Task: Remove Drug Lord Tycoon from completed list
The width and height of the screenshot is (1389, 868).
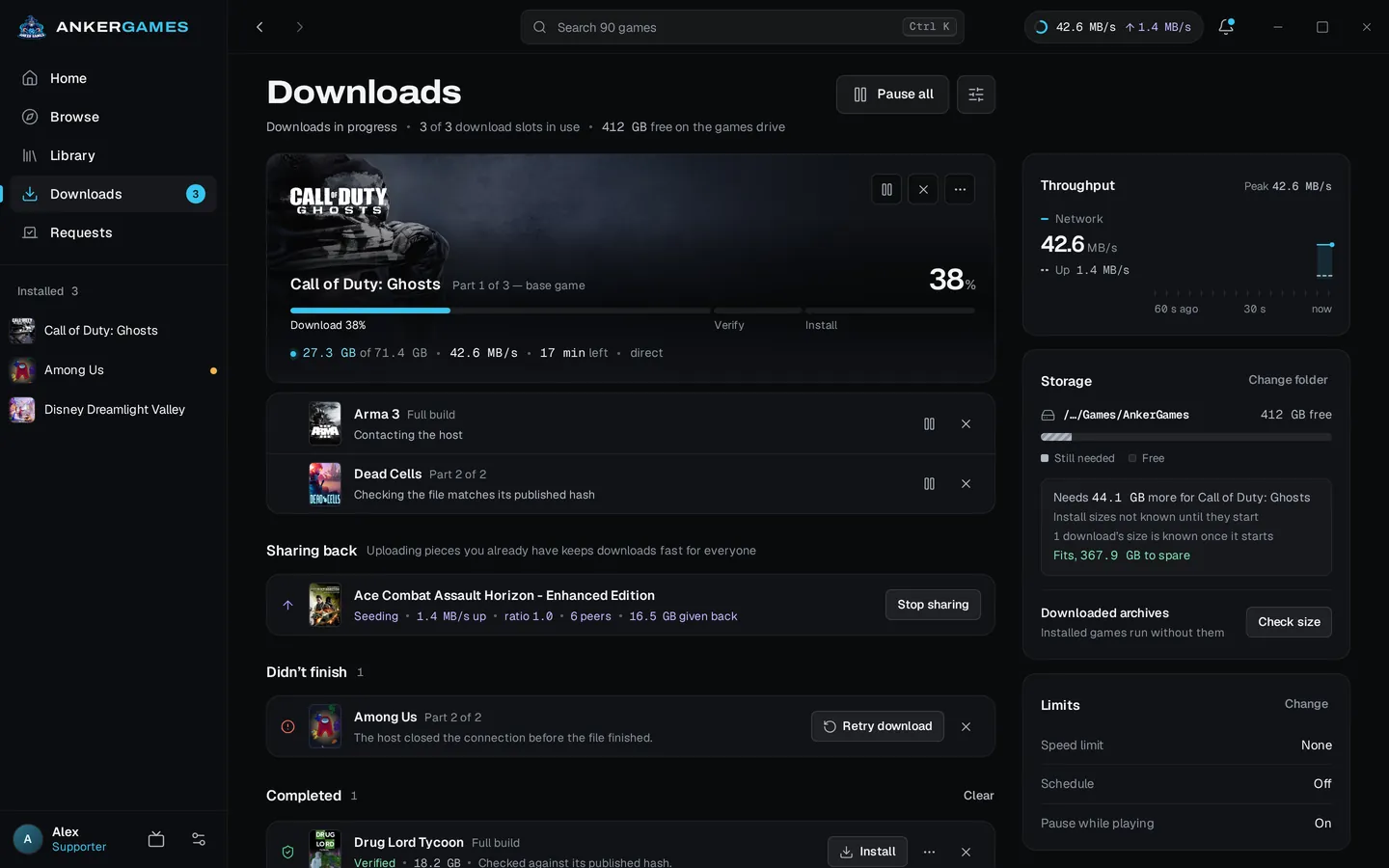Action: (966, 853)
